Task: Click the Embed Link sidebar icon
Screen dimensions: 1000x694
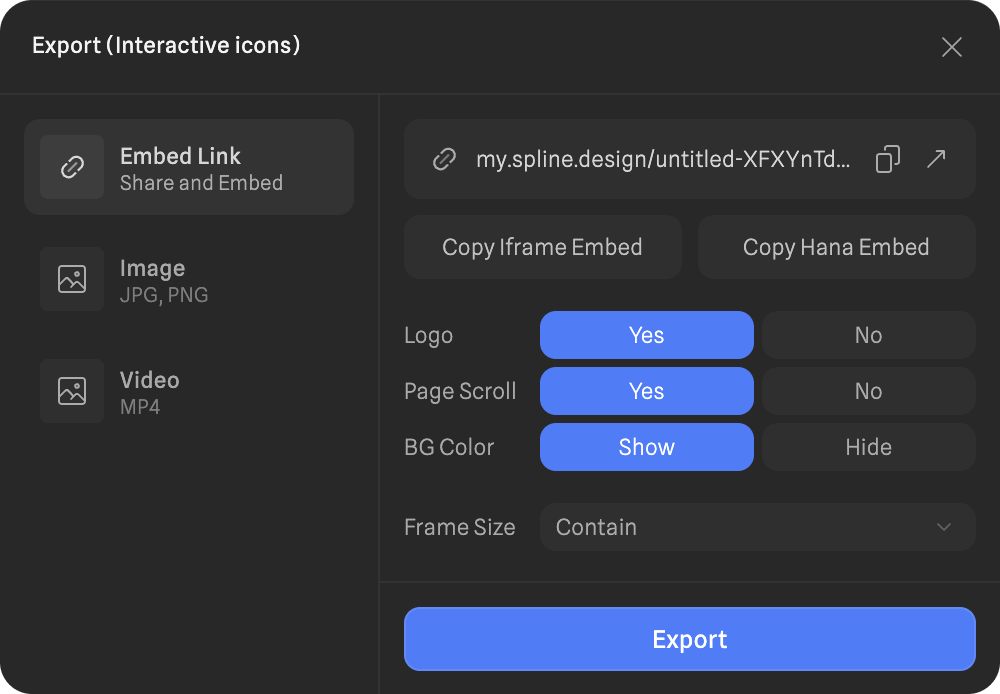Action: pyautogui.click(x=72, y=167)
